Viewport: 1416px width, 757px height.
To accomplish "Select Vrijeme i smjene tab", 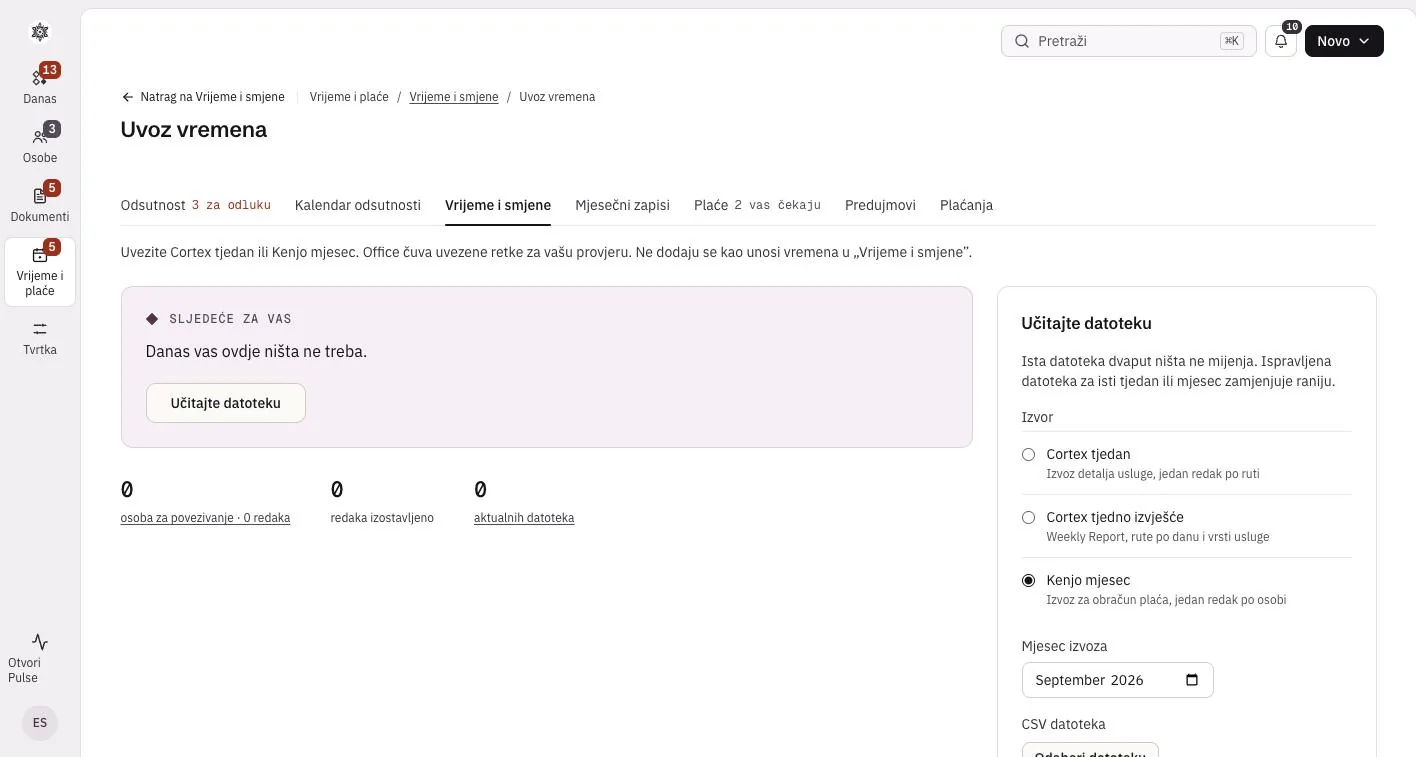I will [x=498, y=205].
